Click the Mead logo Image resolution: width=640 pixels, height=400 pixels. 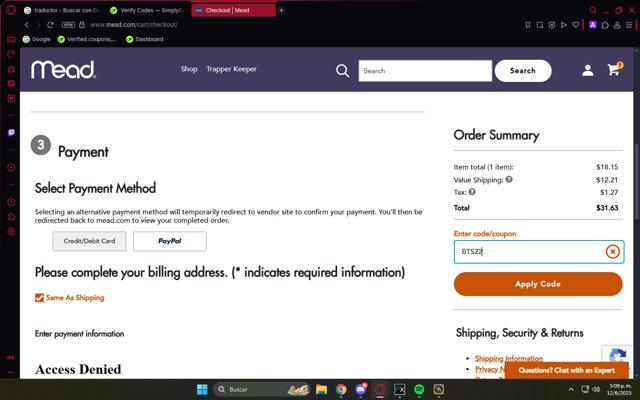63,70
